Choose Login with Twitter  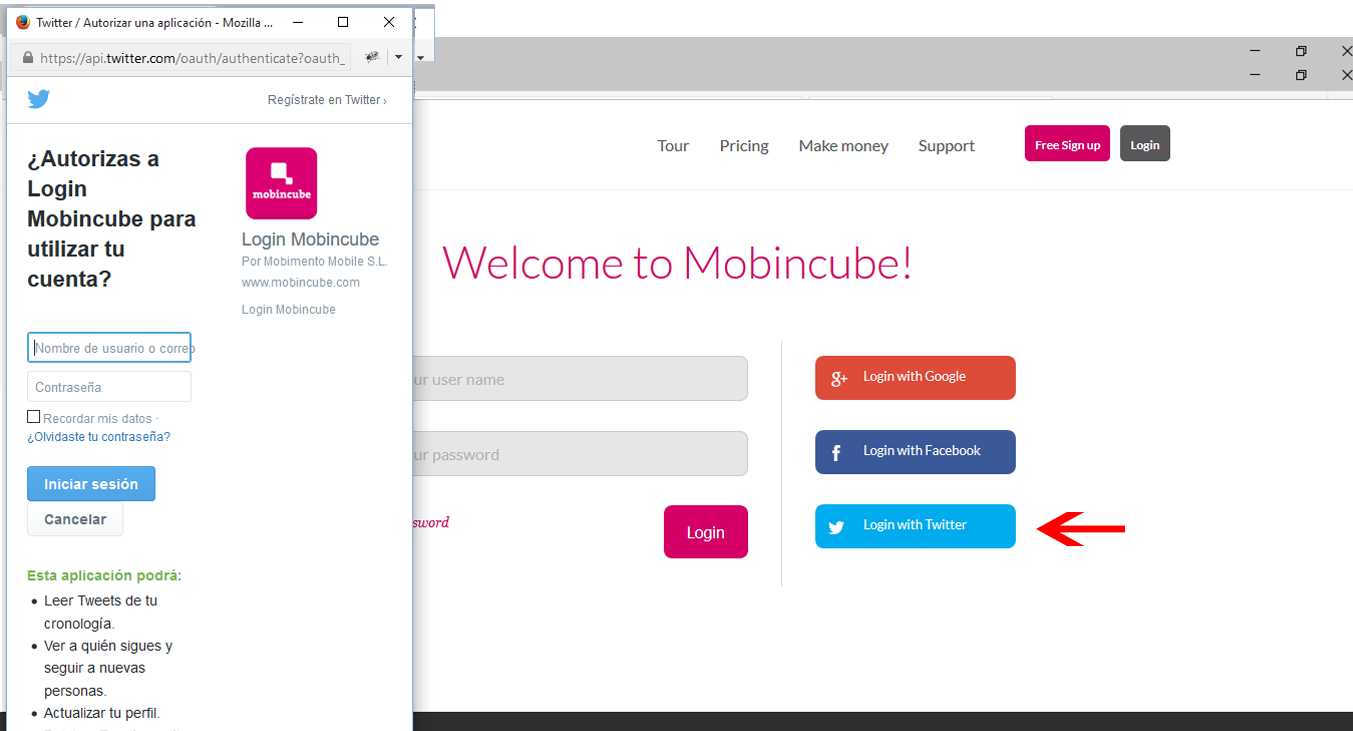point(915,526)
